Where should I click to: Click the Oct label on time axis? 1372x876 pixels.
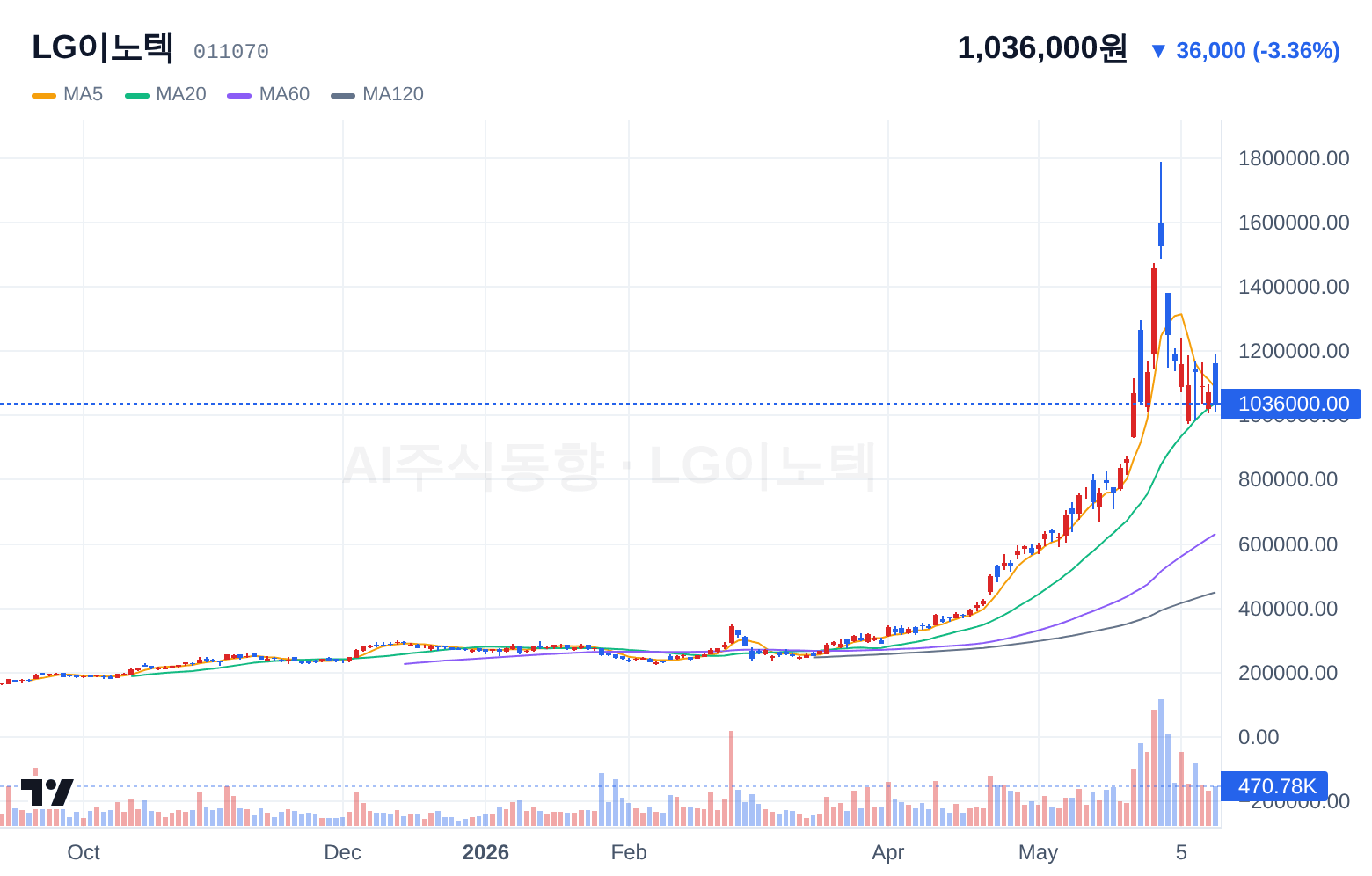tap(84, 852)
